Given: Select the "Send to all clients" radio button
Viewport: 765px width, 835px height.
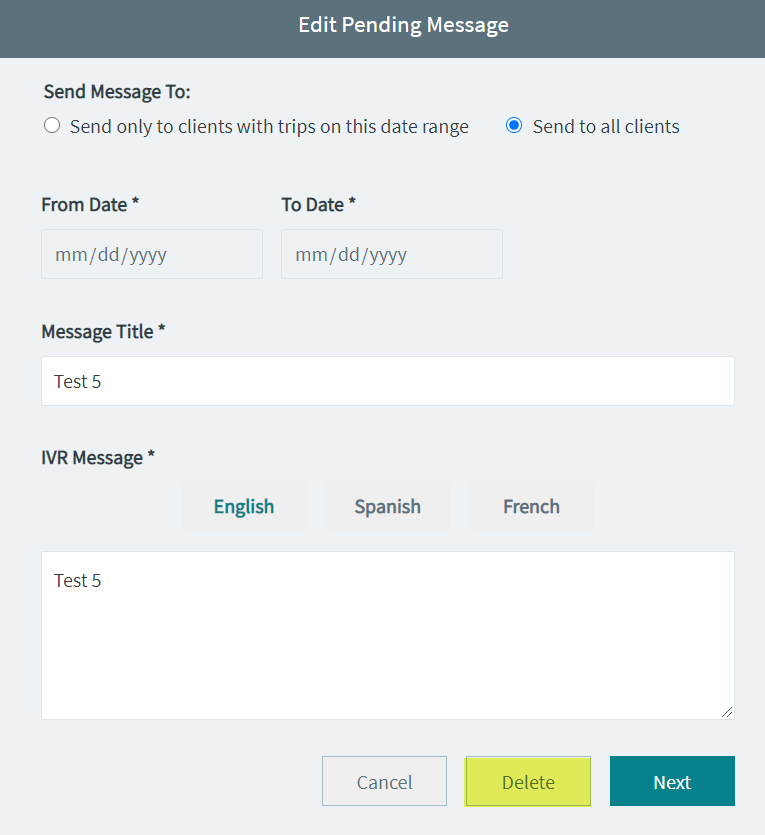Looking at the screenshot, I should (513, 126).
